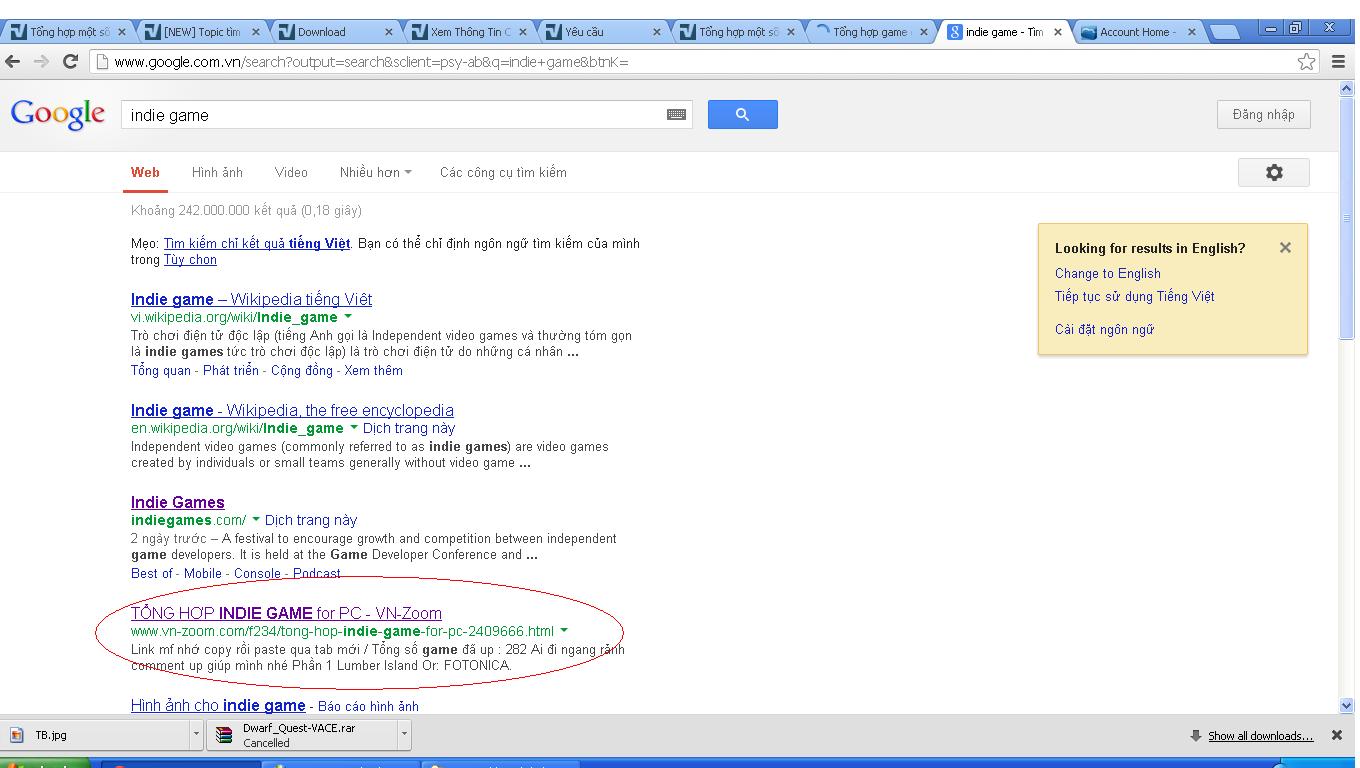This screenshot has width=1360, height=768.
Task: Click the scrollbar down arrow
Action: pos(1346,706)
